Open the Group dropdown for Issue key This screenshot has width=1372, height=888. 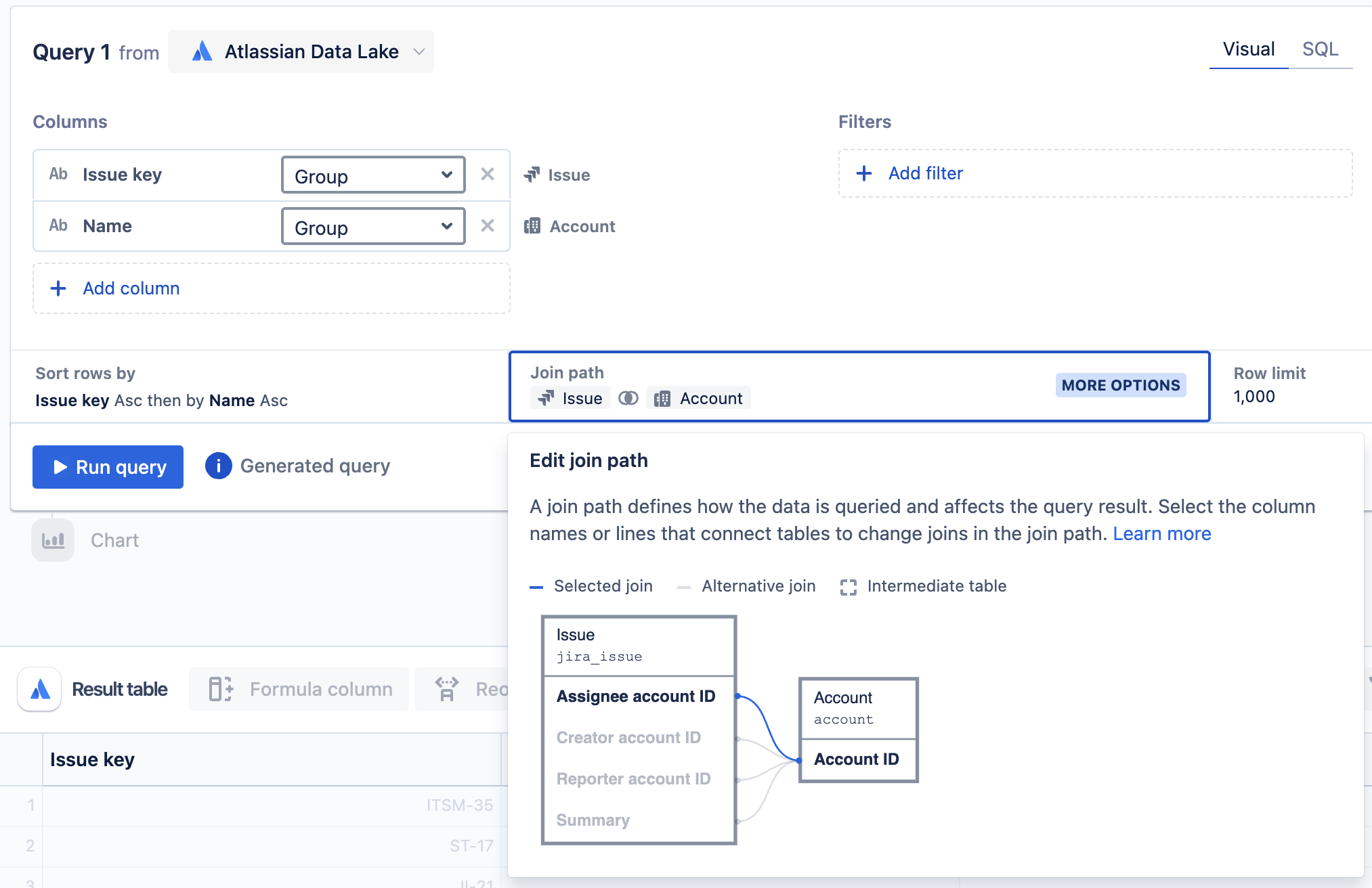[x=372, y=175]
